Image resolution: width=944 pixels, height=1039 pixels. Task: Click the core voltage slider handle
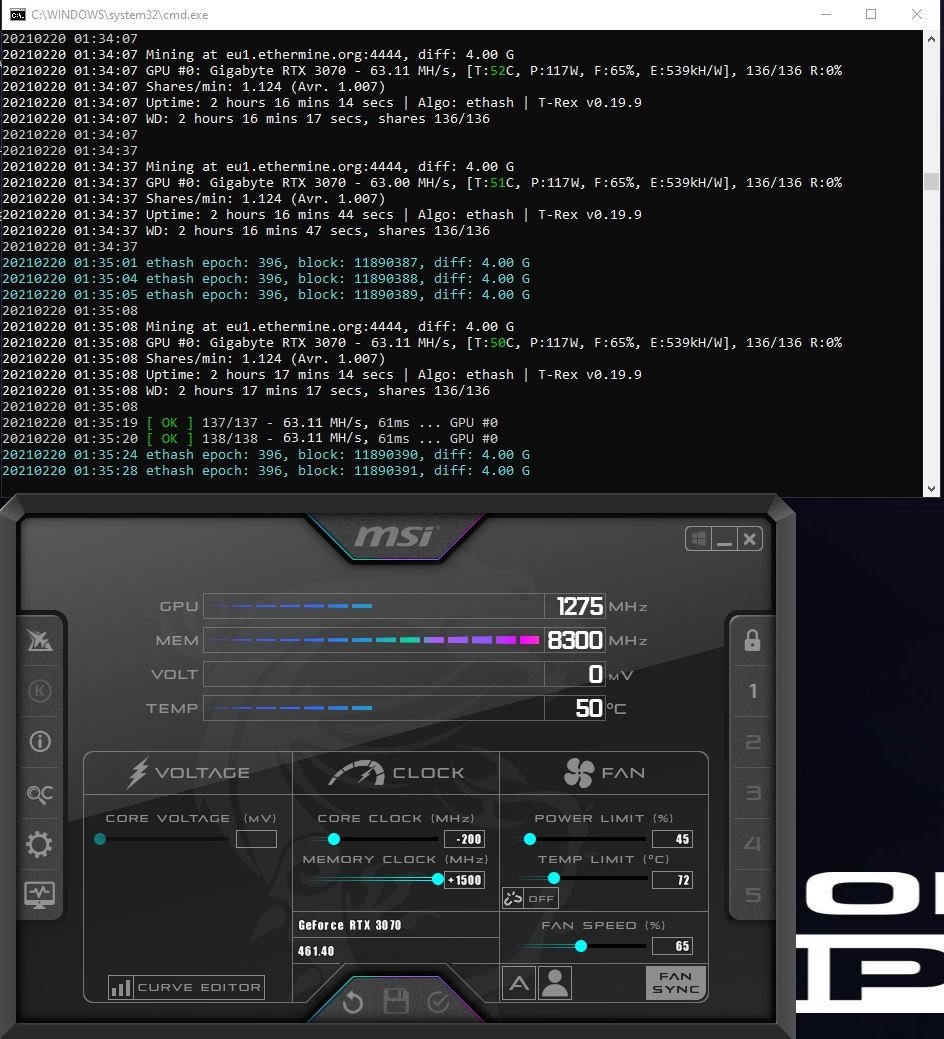pyautogui.click(x=100, y=839)
